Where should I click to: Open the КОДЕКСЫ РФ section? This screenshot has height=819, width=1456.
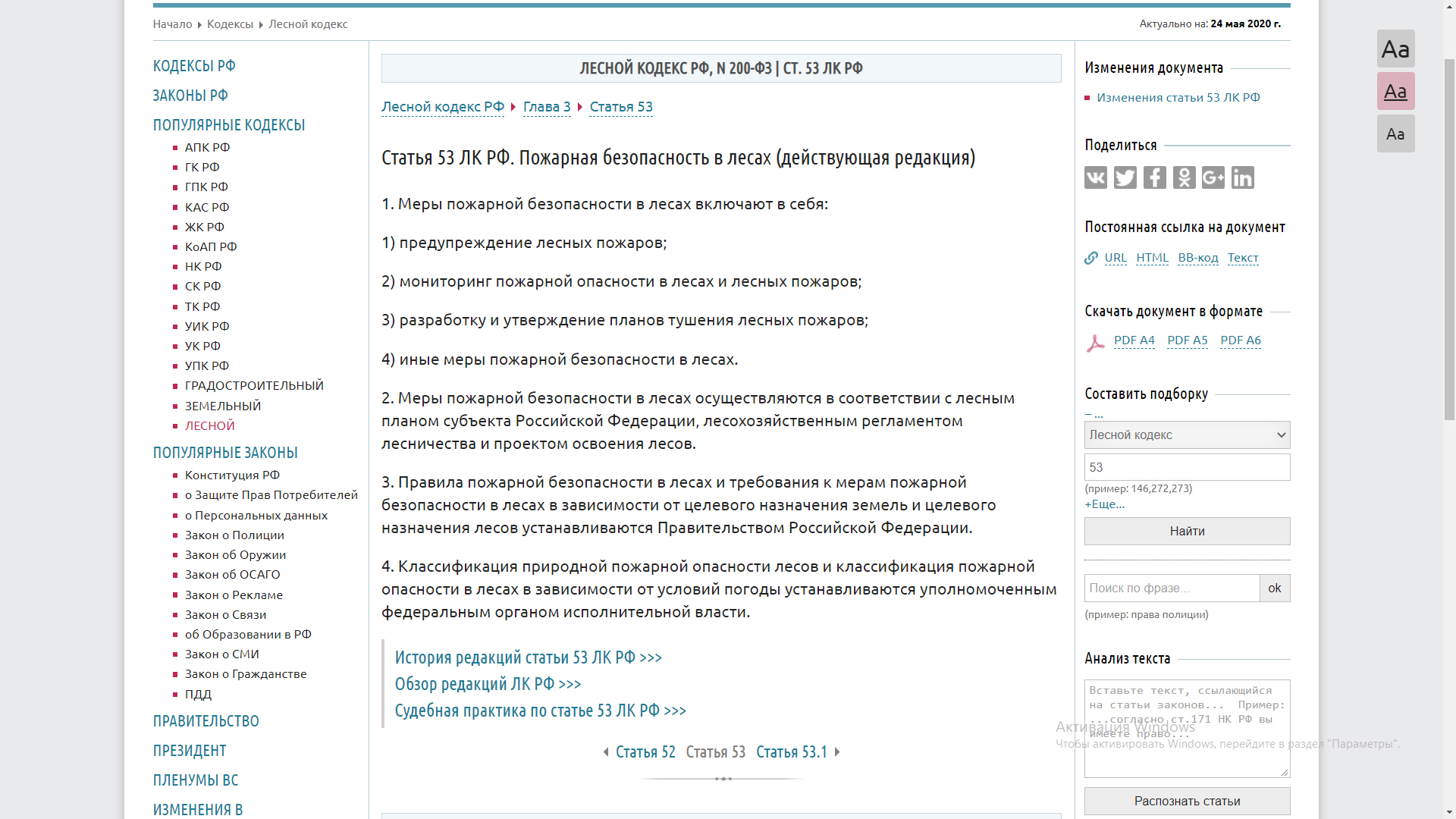tap(194, 66)
